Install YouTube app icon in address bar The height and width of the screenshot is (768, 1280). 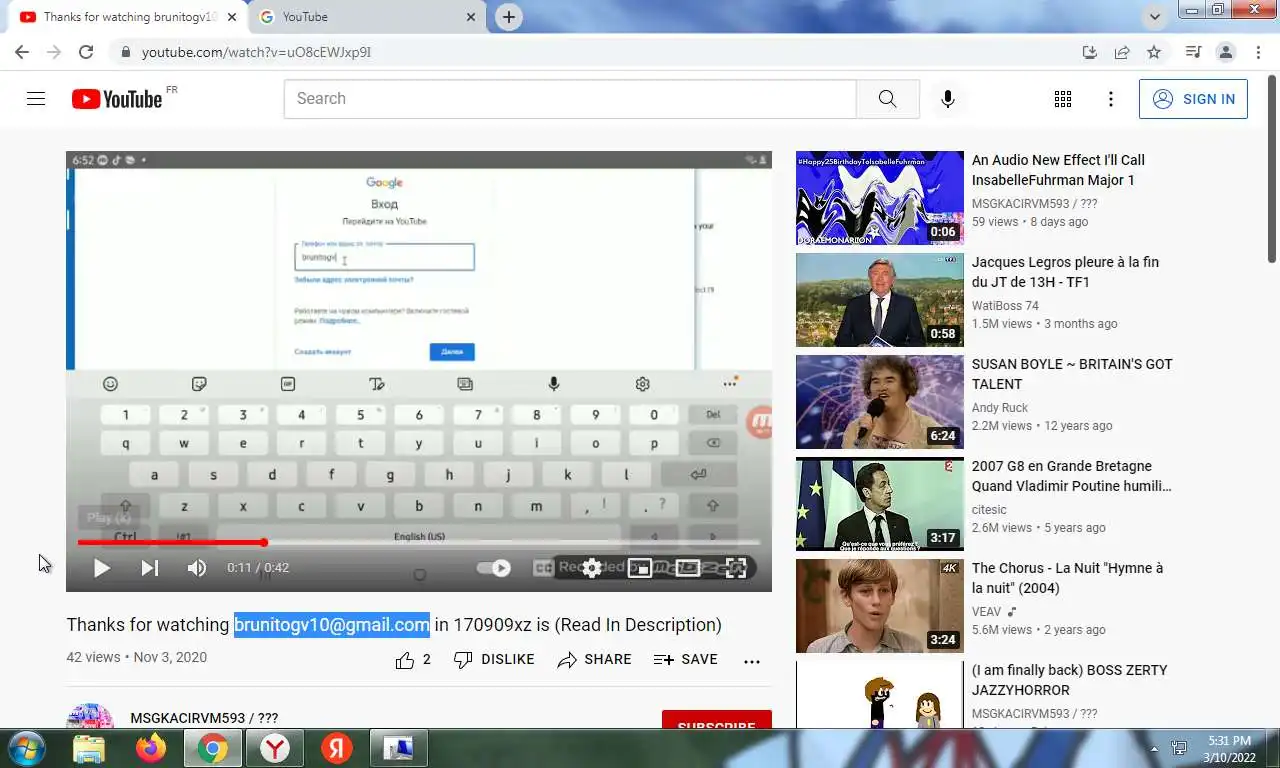pos(1090,52)
